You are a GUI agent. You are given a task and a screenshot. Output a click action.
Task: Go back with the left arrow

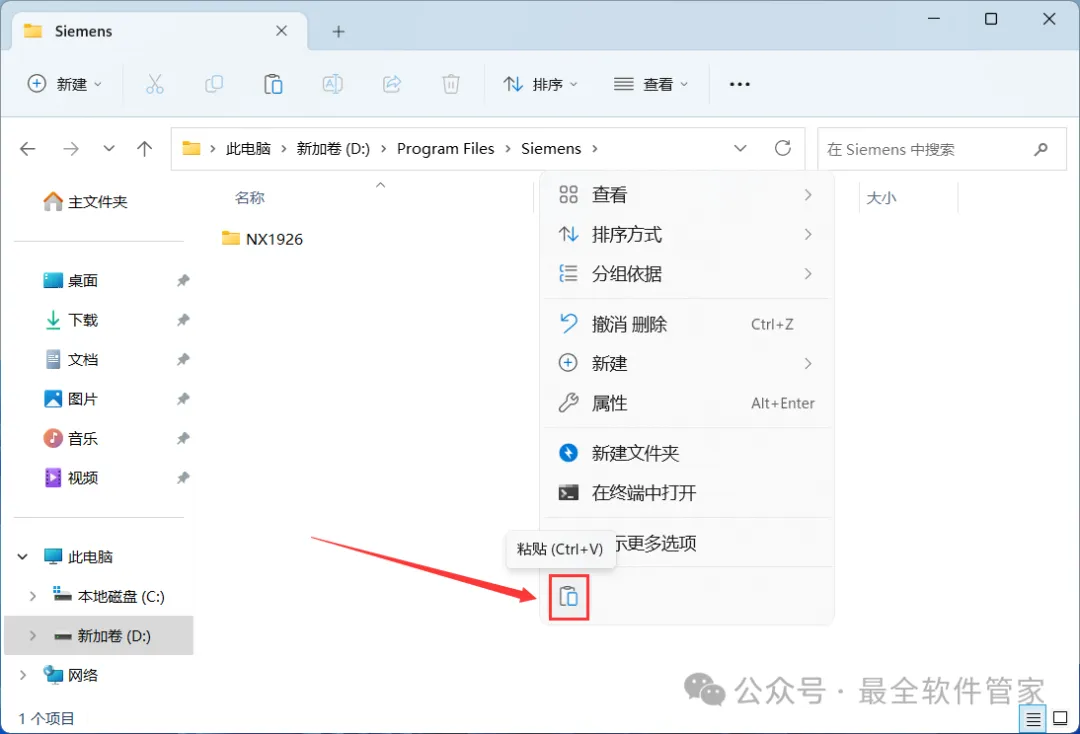28,149
